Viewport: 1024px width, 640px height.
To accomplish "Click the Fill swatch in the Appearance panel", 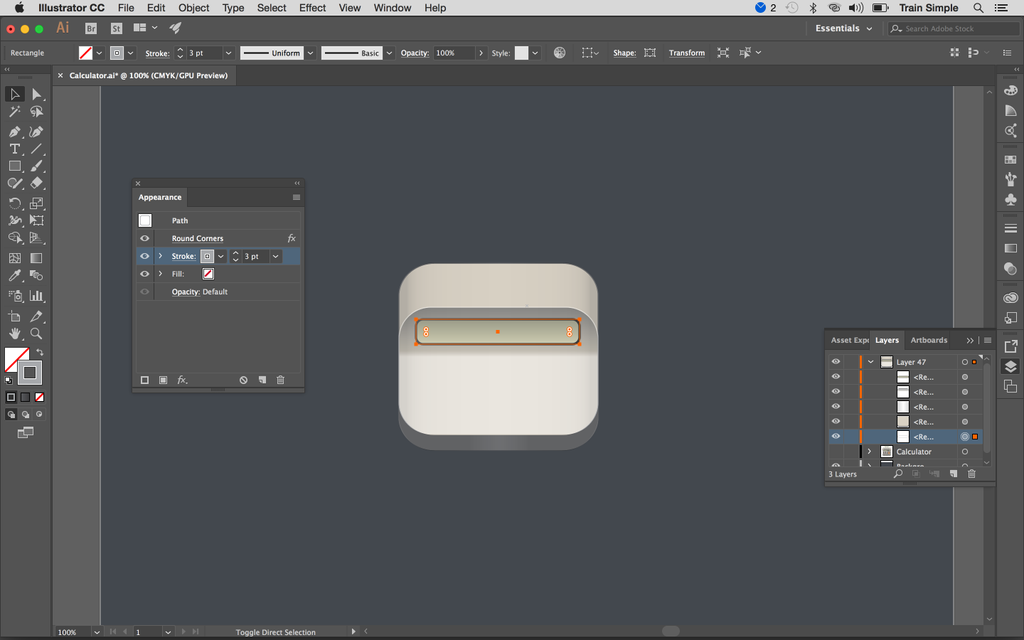I will pyautogui.click(x=208, y=272).
